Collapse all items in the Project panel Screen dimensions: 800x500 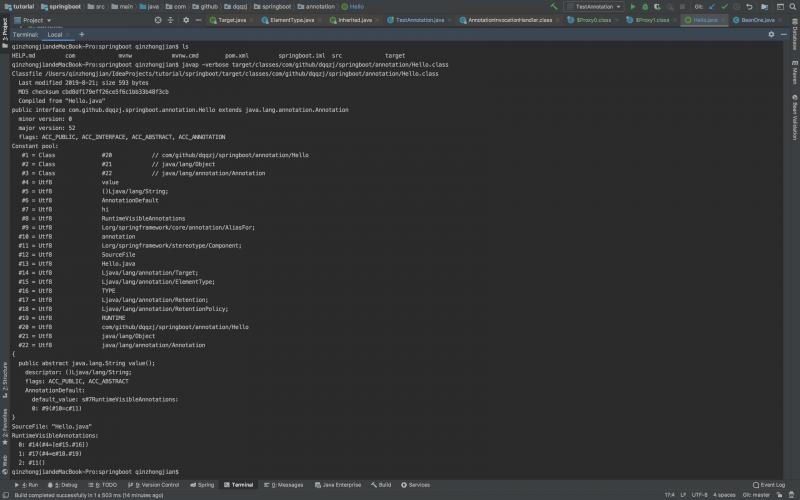171,20
